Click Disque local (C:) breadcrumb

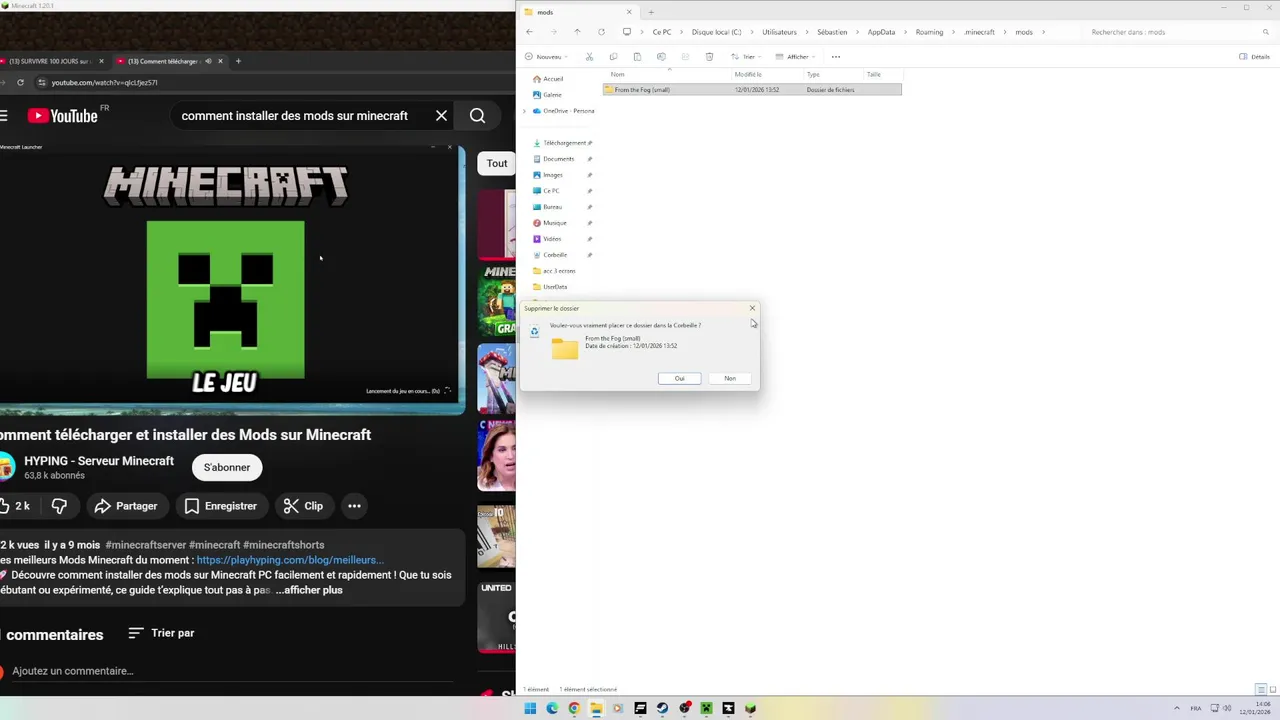click(x=717, y=32)
